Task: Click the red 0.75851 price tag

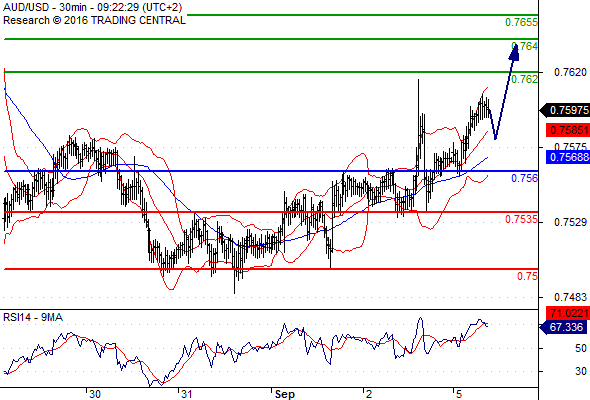Action: tap(568, 130)
